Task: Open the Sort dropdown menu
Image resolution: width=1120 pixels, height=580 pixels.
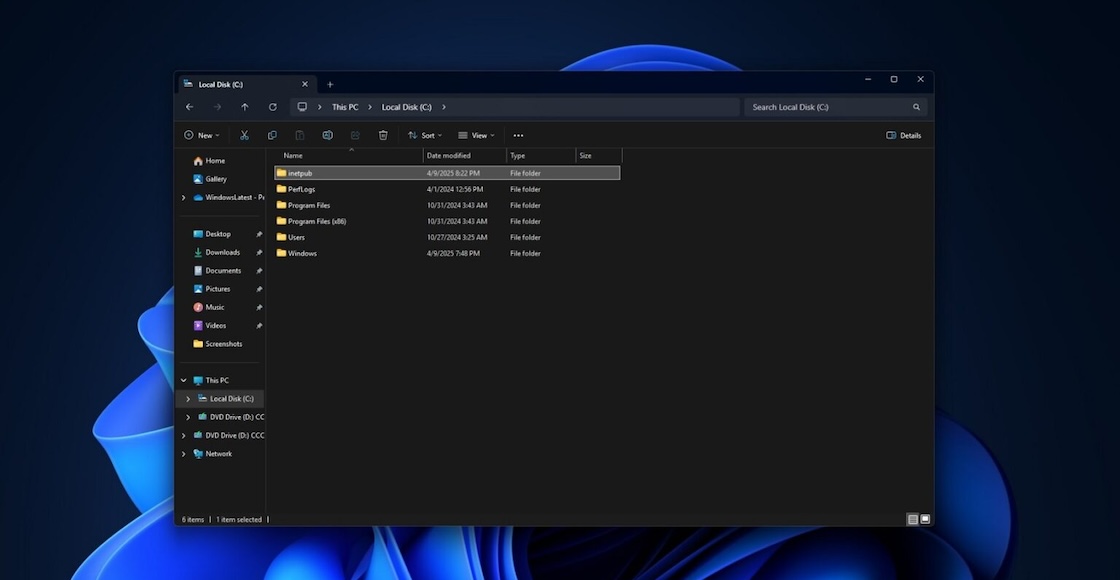Action: click(x=425, y=135)
